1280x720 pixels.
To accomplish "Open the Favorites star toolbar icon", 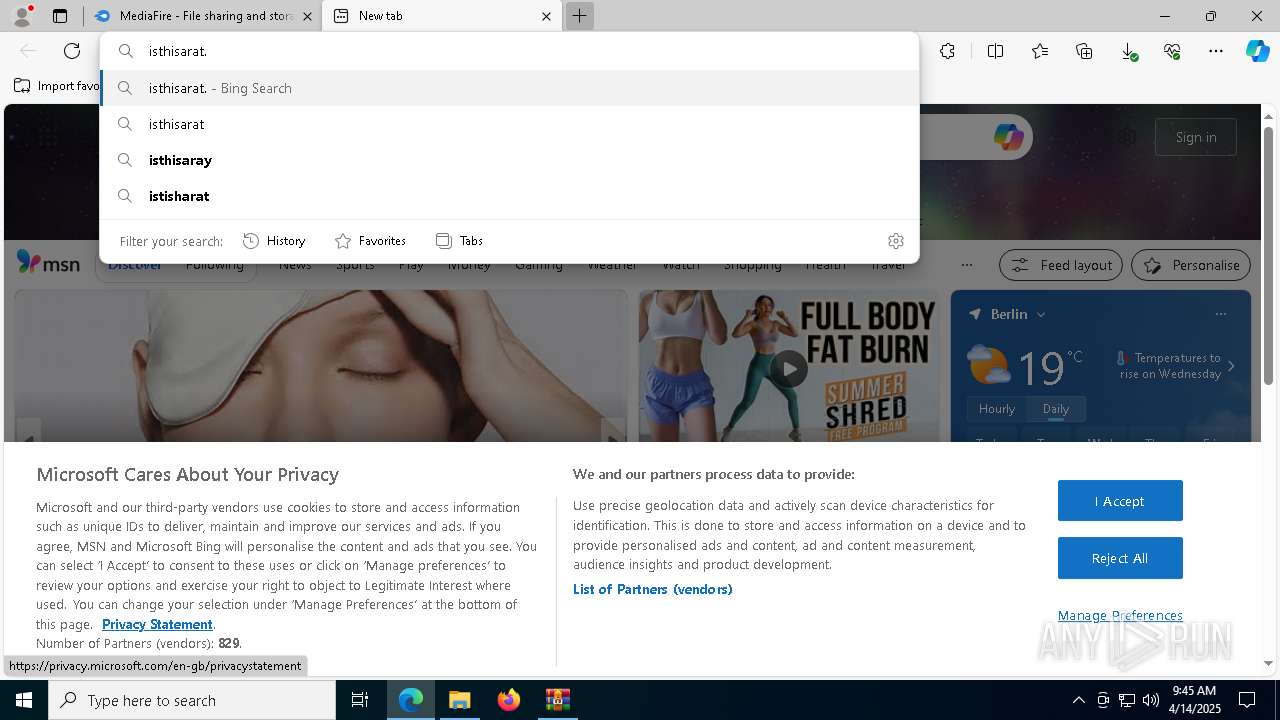I will (x=1040, y=51).
